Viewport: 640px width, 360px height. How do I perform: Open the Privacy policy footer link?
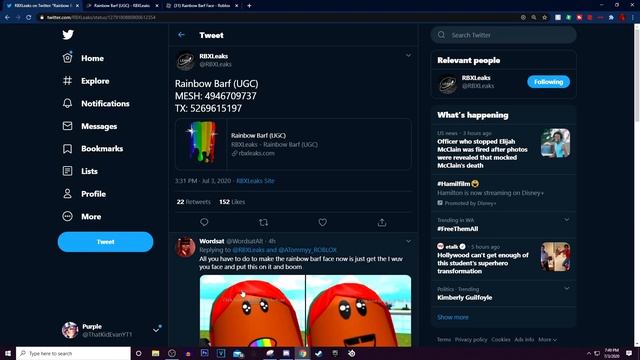[471, 340]
